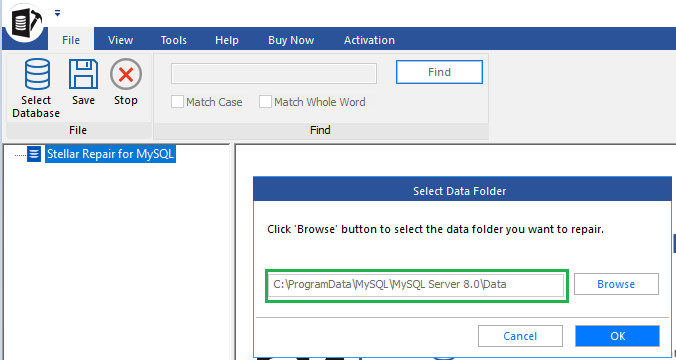Open the Help tab
The height and width of the screenshot is (360, 676).
pyautogui.click(x=227, y=40)
